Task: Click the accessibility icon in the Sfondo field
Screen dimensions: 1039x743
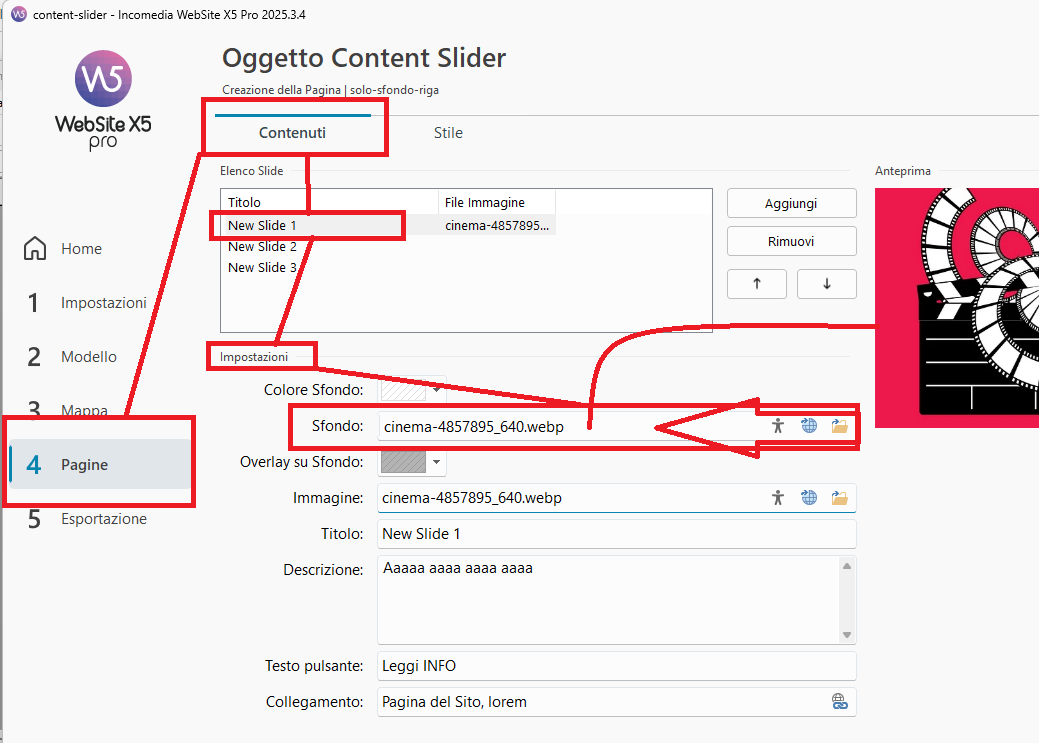Action: pyautogui.click(x=778, y=426)
